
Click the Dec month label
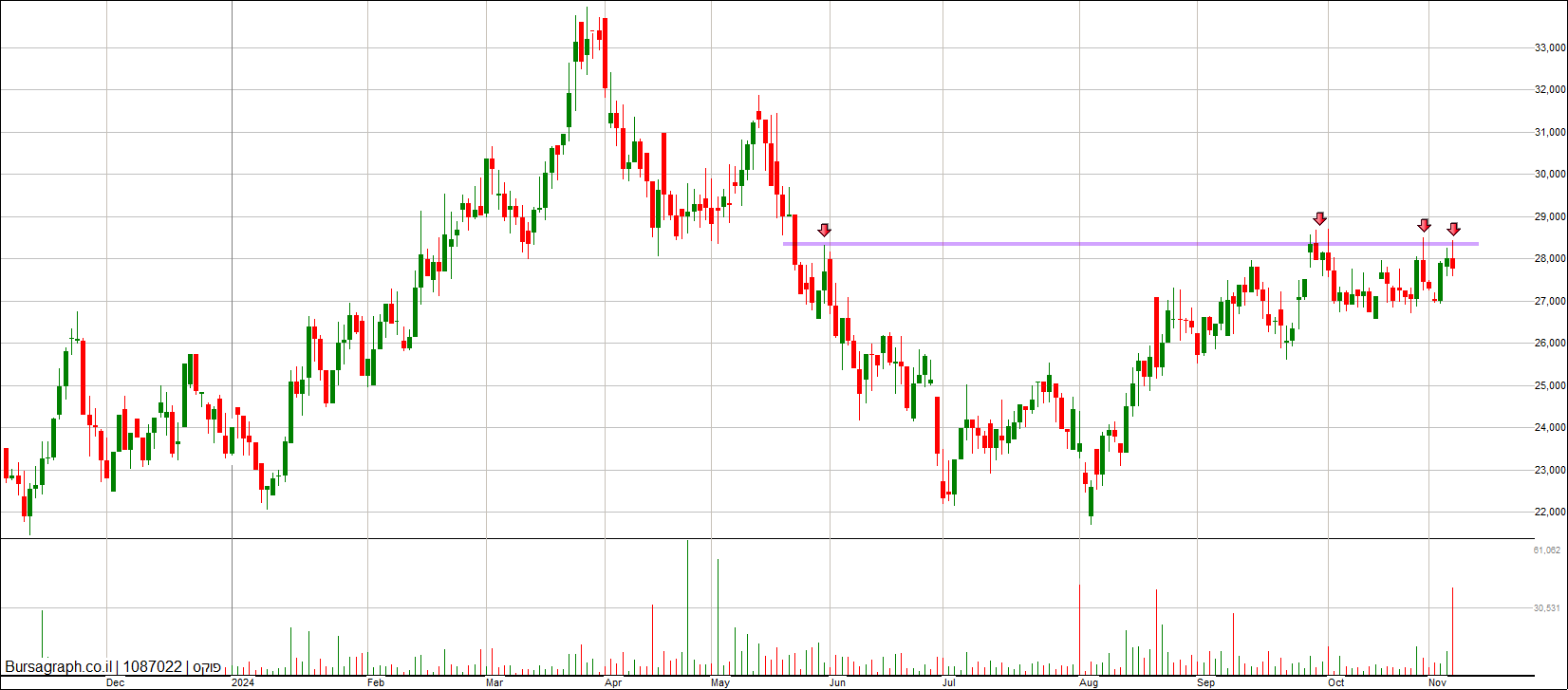(115, 682)
